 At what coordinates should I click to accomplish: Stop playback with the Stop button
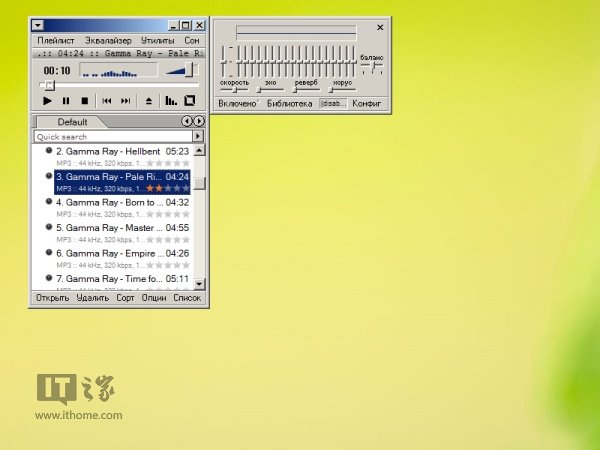84,101
